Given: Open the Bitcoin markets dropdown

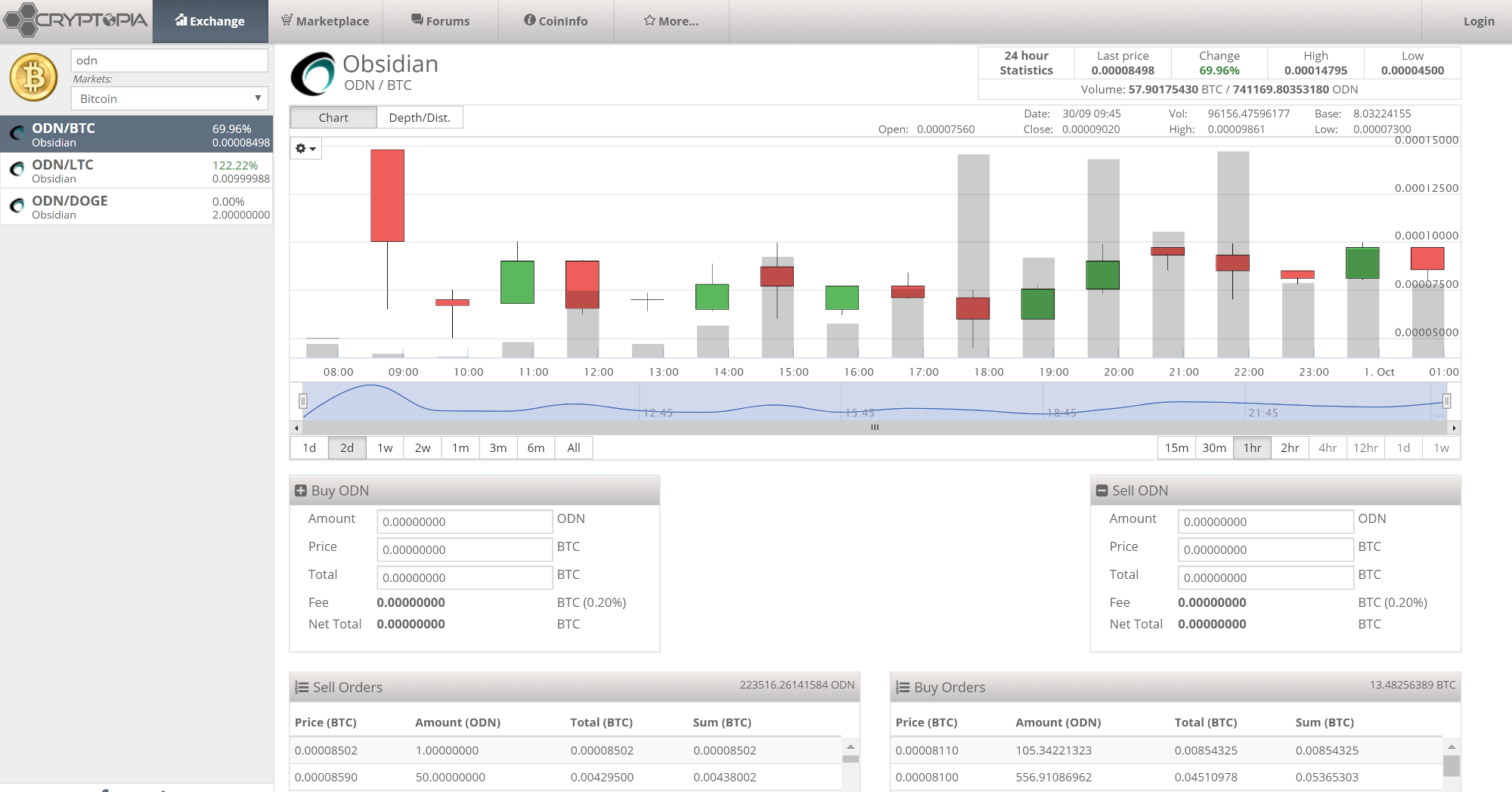Looking at the screenshot, I should click(169, 98).
